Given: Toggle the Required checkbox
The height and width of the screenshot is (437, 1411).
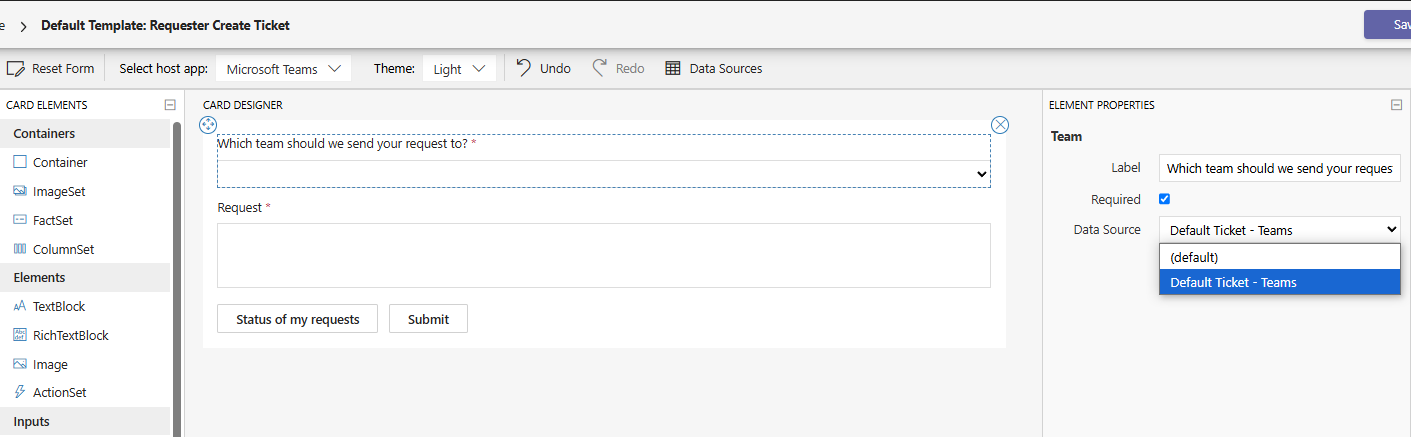Looking at the screenshot, I should (1164, 199).
